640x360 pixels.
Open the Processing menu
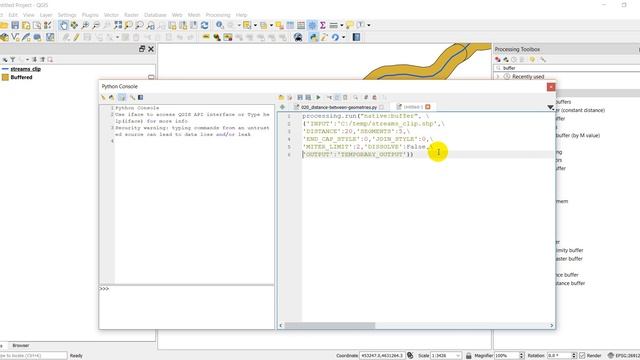click(x=218, y=15)
